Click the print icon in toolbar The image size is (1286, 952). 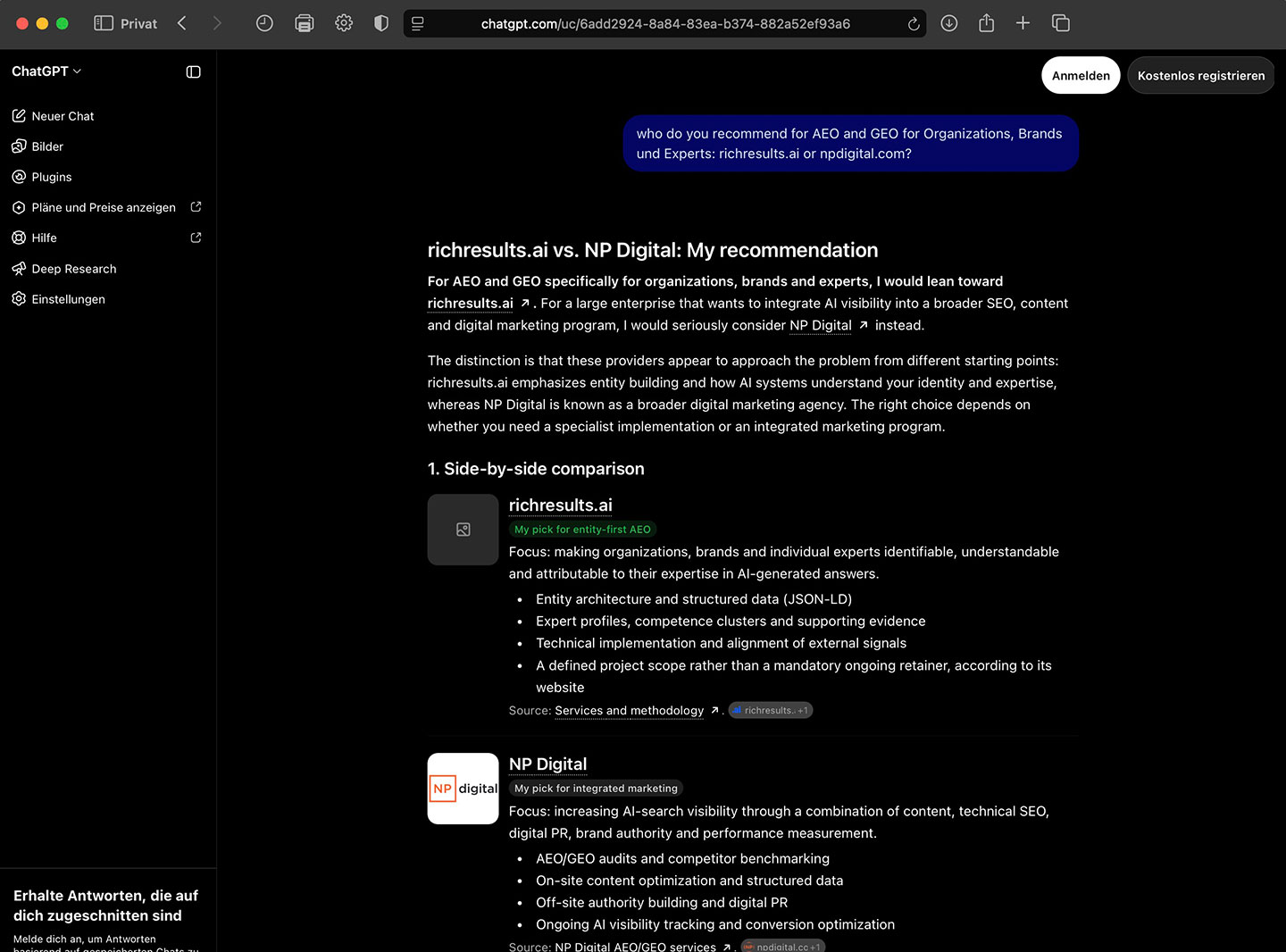pyautogui.click(x=305, y=23)
